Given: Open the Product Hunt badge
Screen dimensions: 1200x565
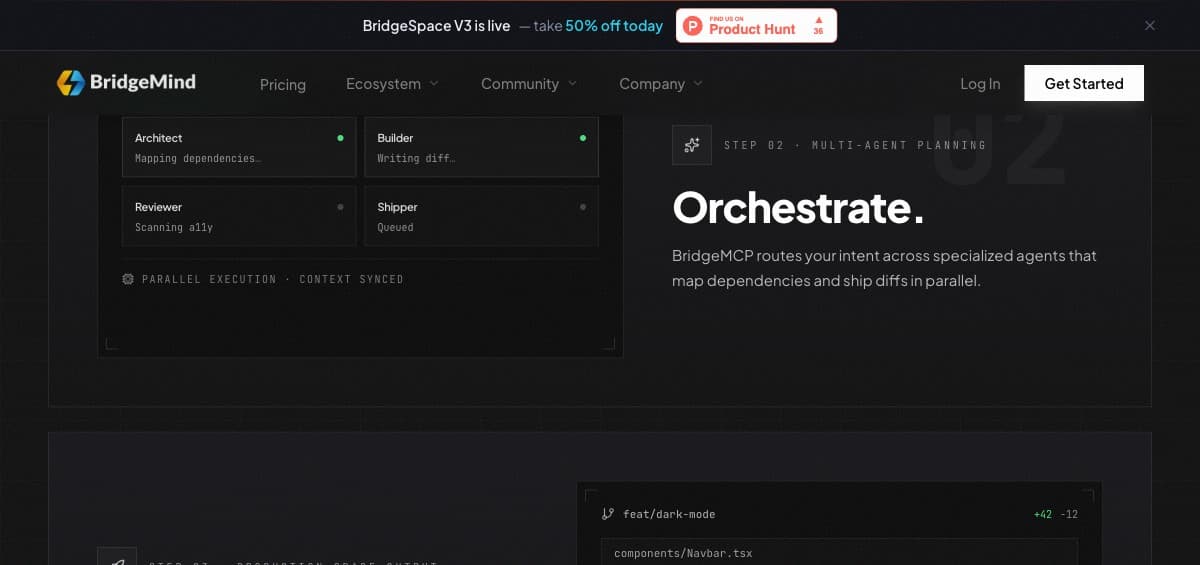Looking at the screenshot, I should (756, 26).
